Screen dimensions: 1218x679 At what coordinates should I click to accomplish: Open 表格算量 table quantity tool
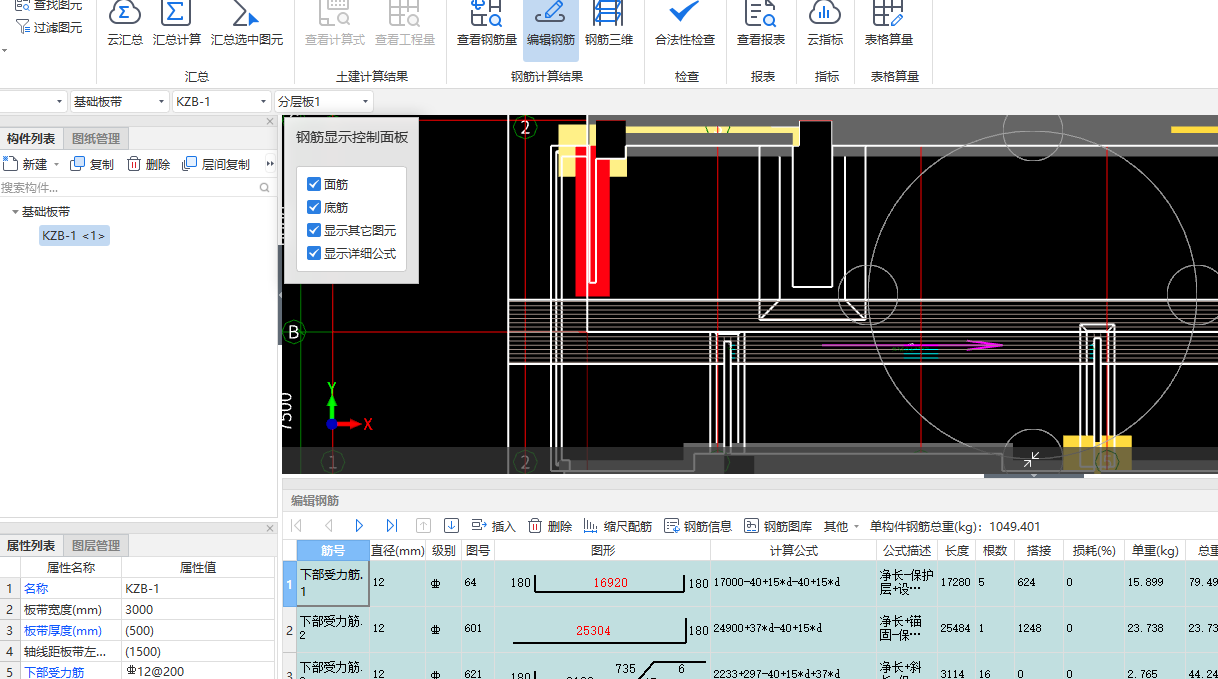click(x=889, y=25)
